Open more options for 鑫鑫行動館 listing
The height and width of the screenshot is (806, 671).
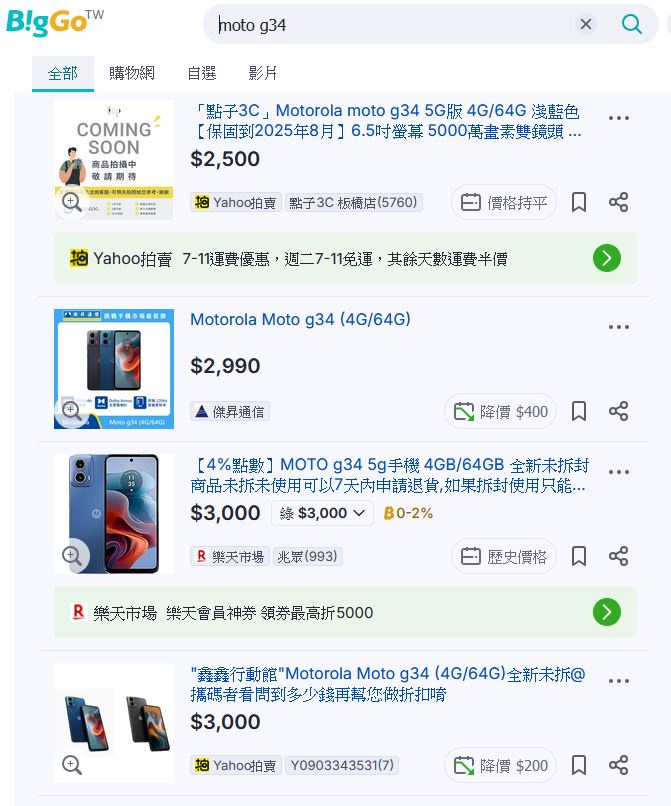(x=619, y=681)
